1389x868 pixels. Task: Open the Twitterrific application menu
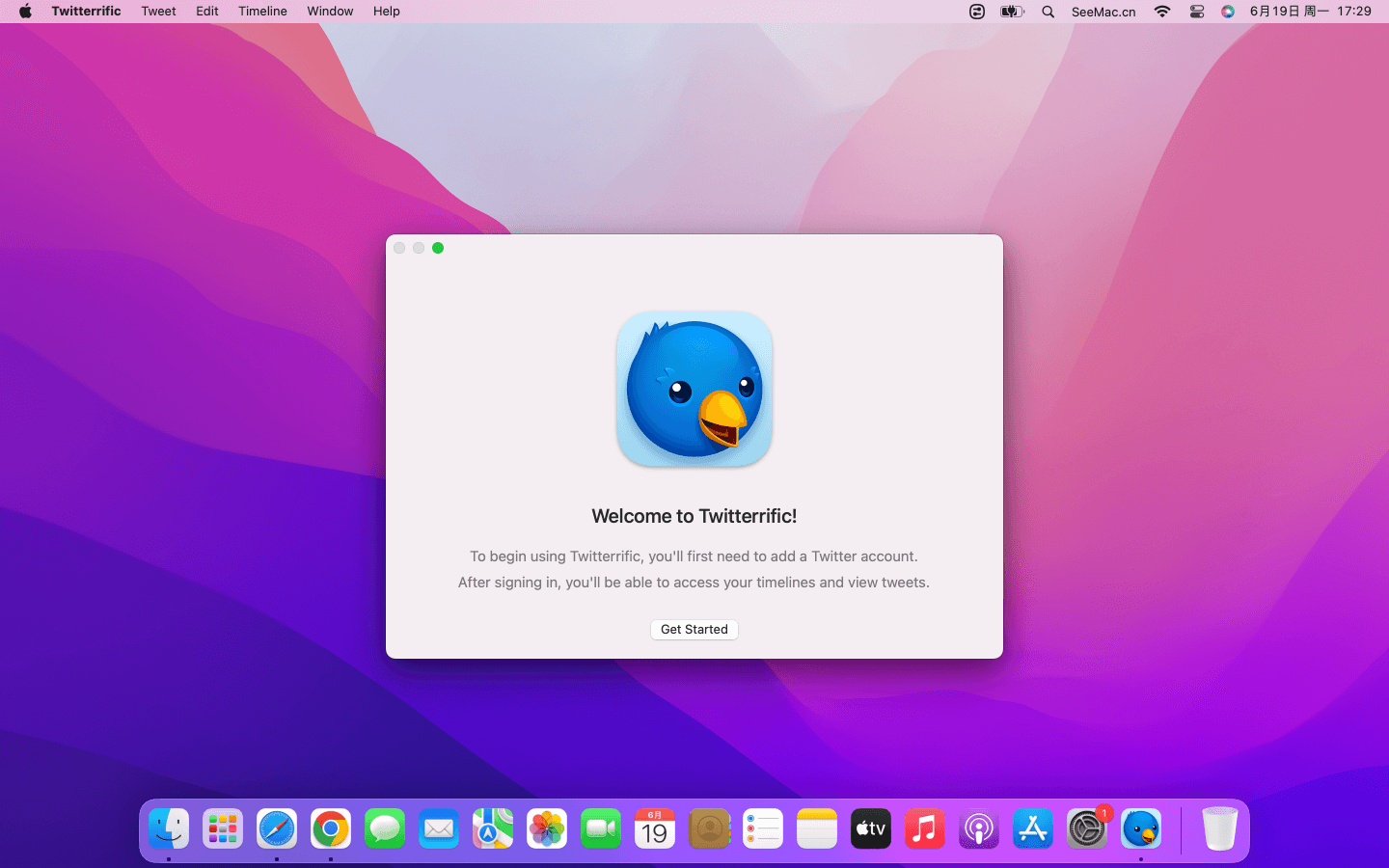tap(86, 12)
